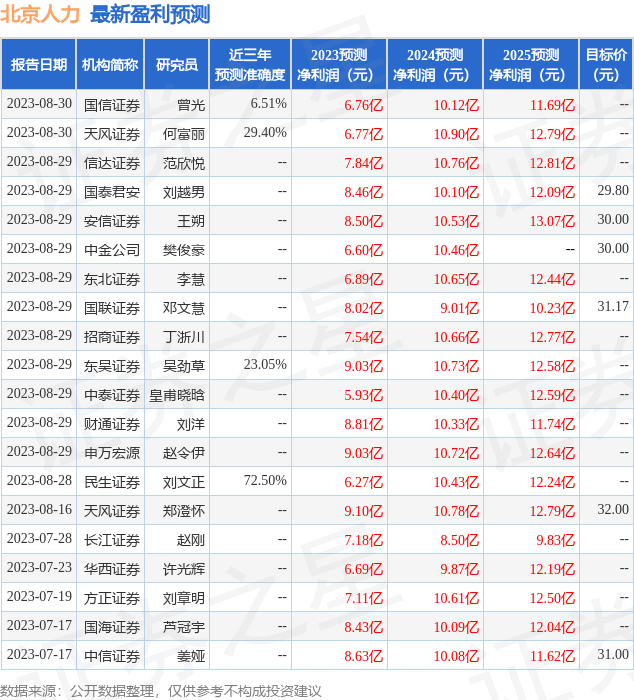Click report date 2023-08-28
The width and height of the screenshot is (634, 700).
(39, 481)
